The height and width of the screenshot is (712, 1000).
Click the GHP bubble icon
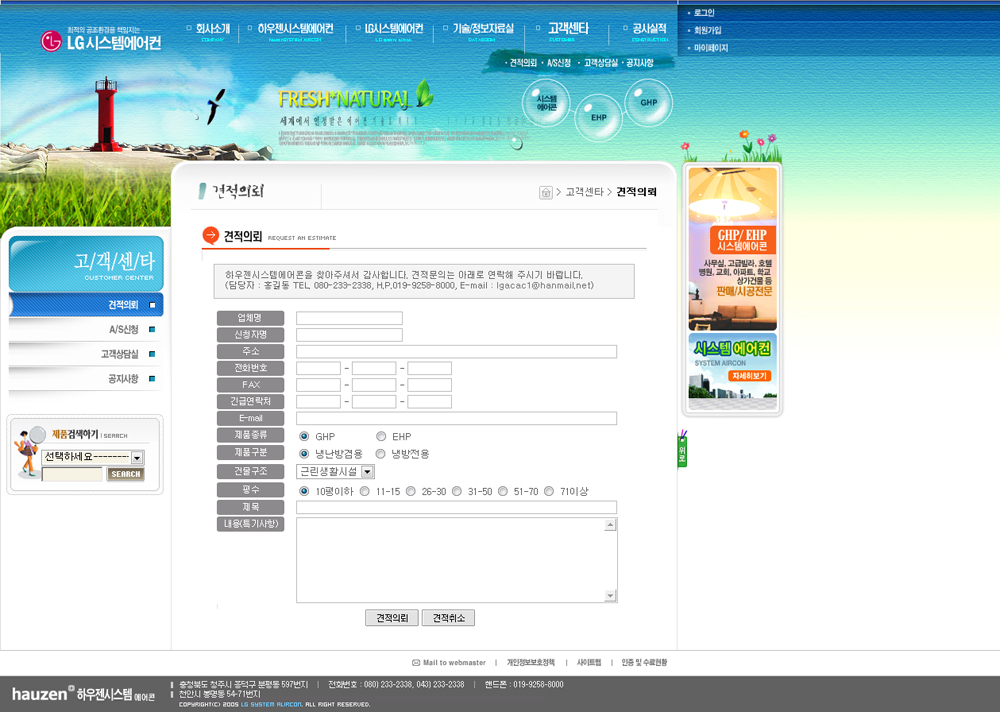click(648, 102)
